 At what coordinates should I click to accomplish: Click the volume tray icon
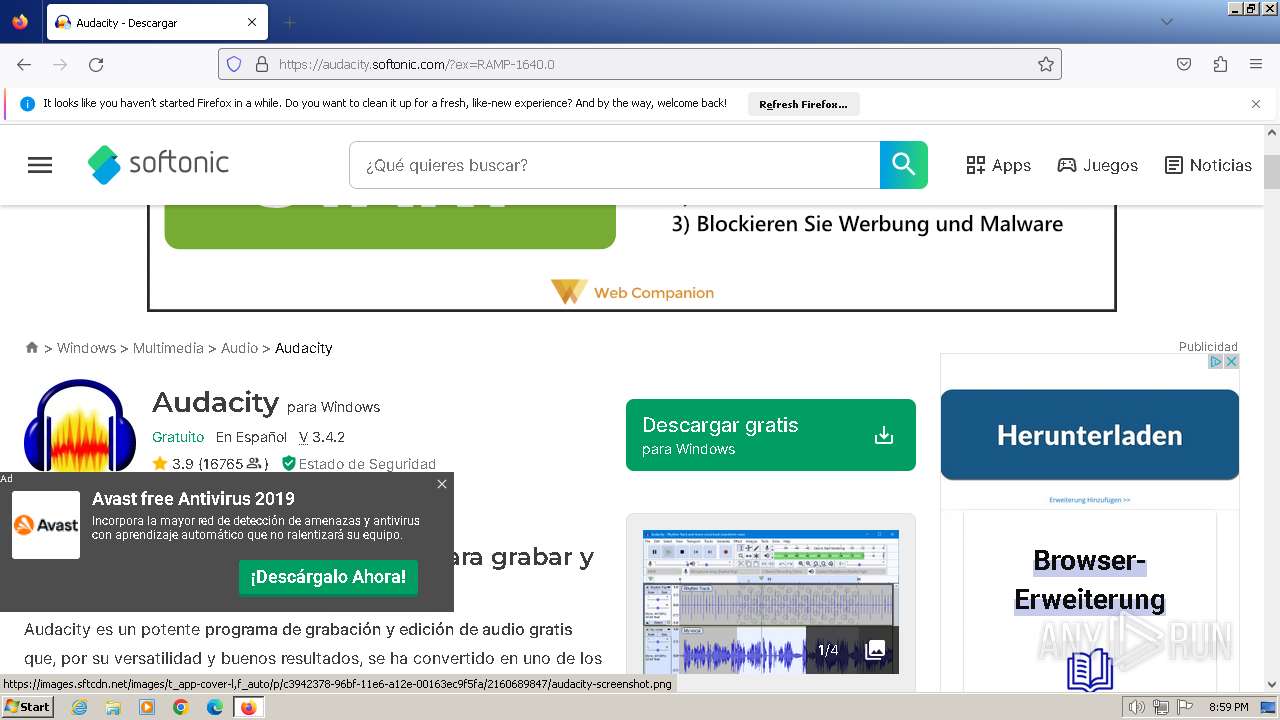coord(1136,707)
